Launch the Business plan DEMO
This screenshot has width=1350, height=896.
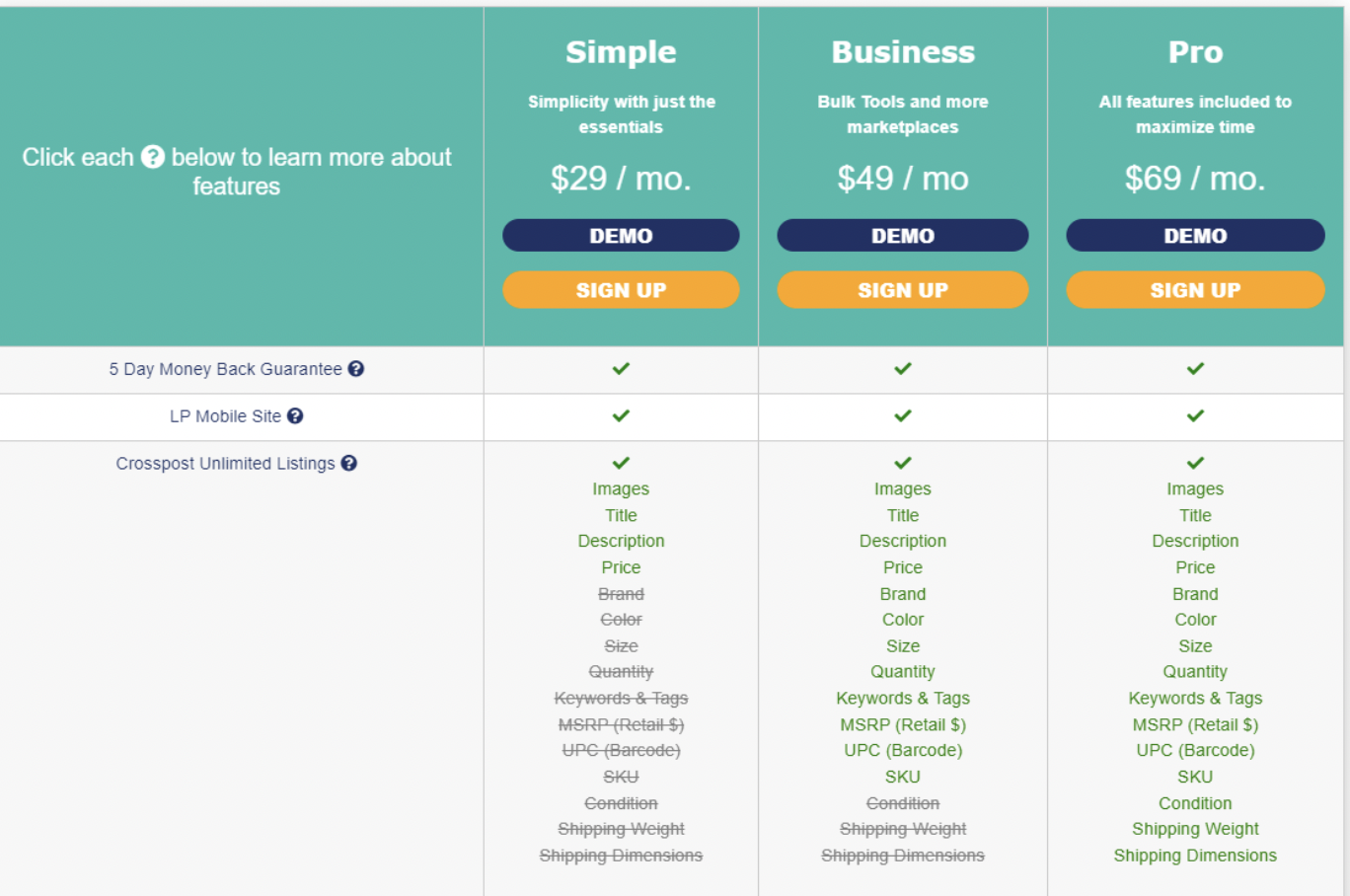click(903, 236)
